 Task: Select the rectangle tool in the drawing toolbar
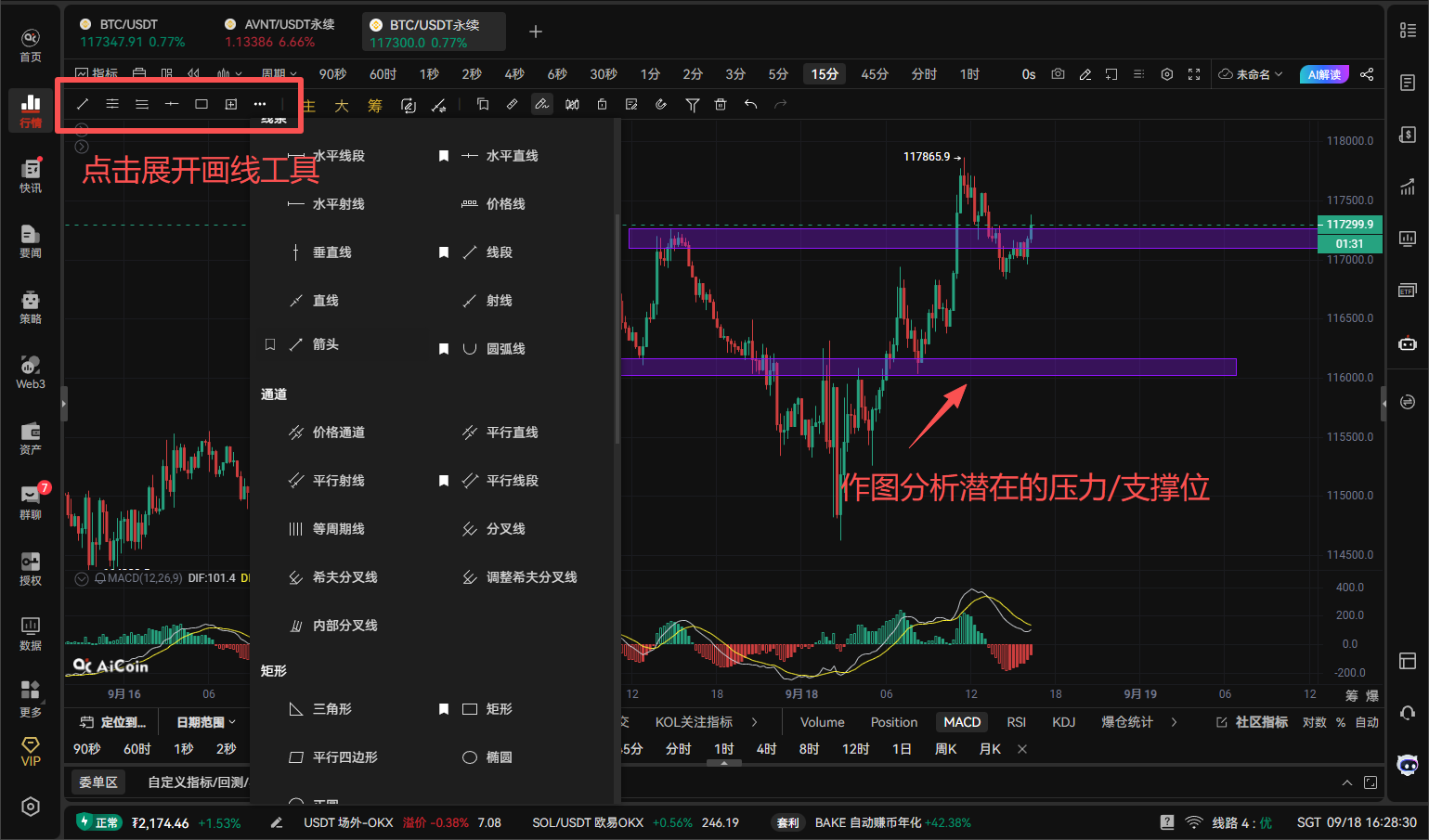click(x=201, y=104)
